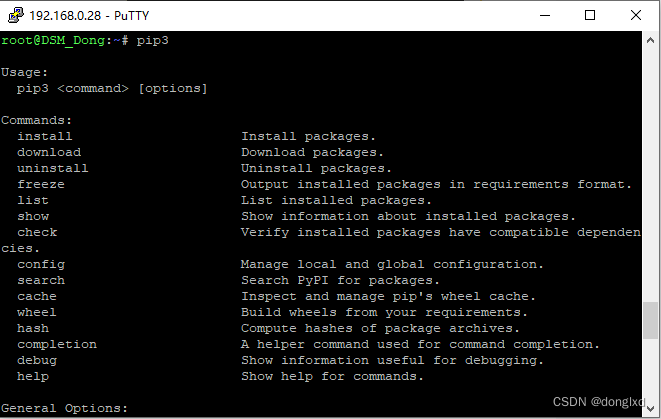
Task: Click the 'uninstall' command text
Action: (53, 168)
